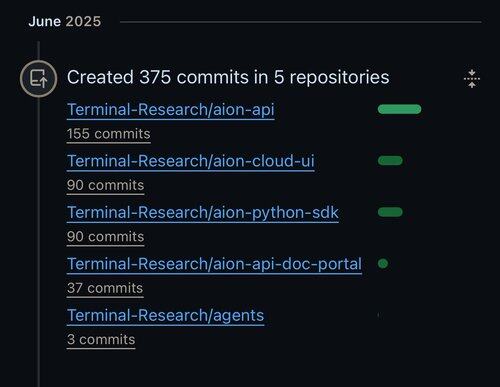Screen dimensions: 500x387
Task: Click the June 2025 timeline heading
Action: tap(65, 22)
